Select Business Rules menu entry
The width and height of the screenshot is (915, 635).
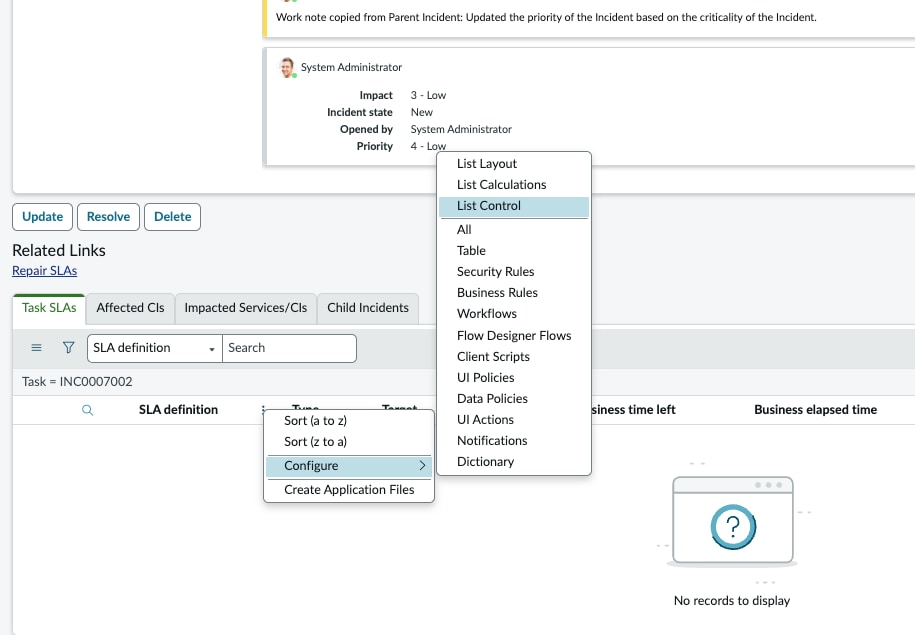point(497,293)
